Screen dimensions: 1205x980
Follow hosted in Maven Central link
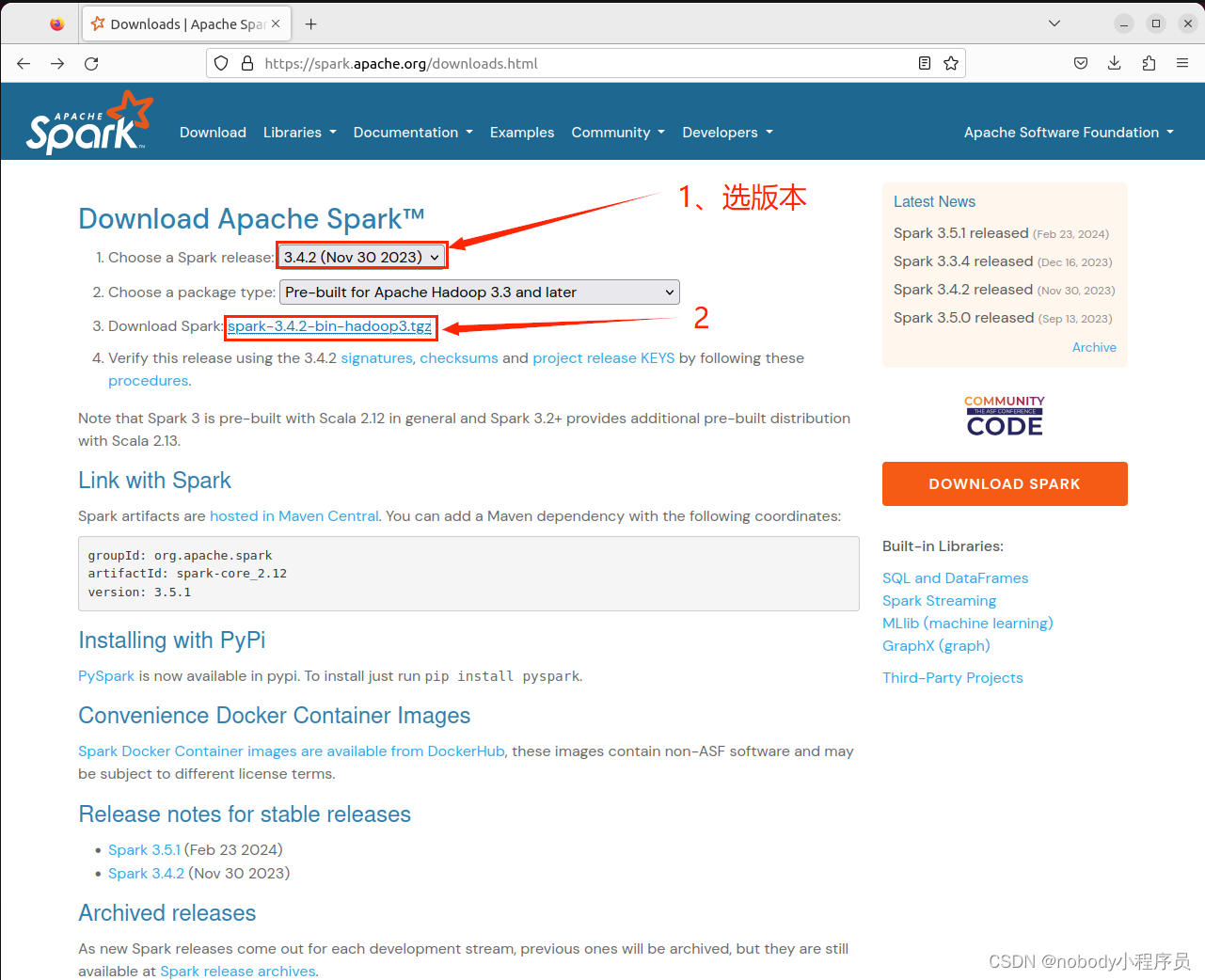tap(293, 516)
